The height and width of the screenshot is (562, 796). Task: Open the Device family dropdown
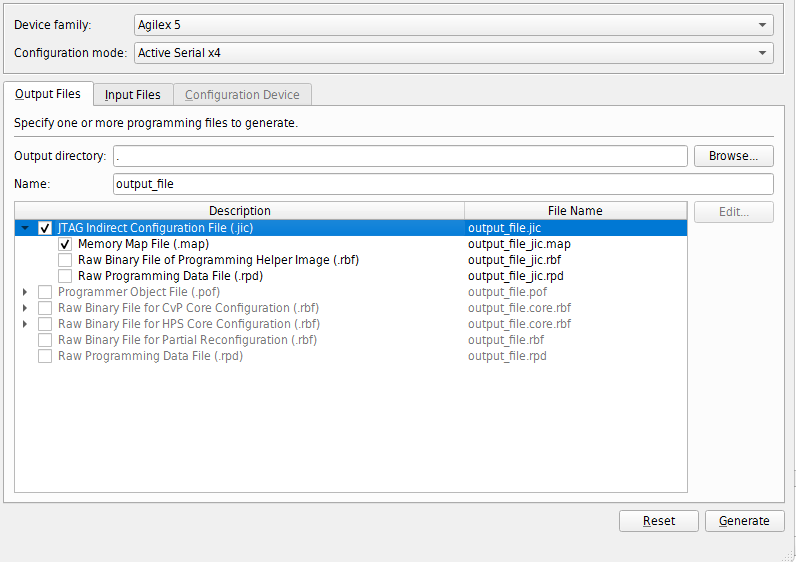(x=453, y=25)
